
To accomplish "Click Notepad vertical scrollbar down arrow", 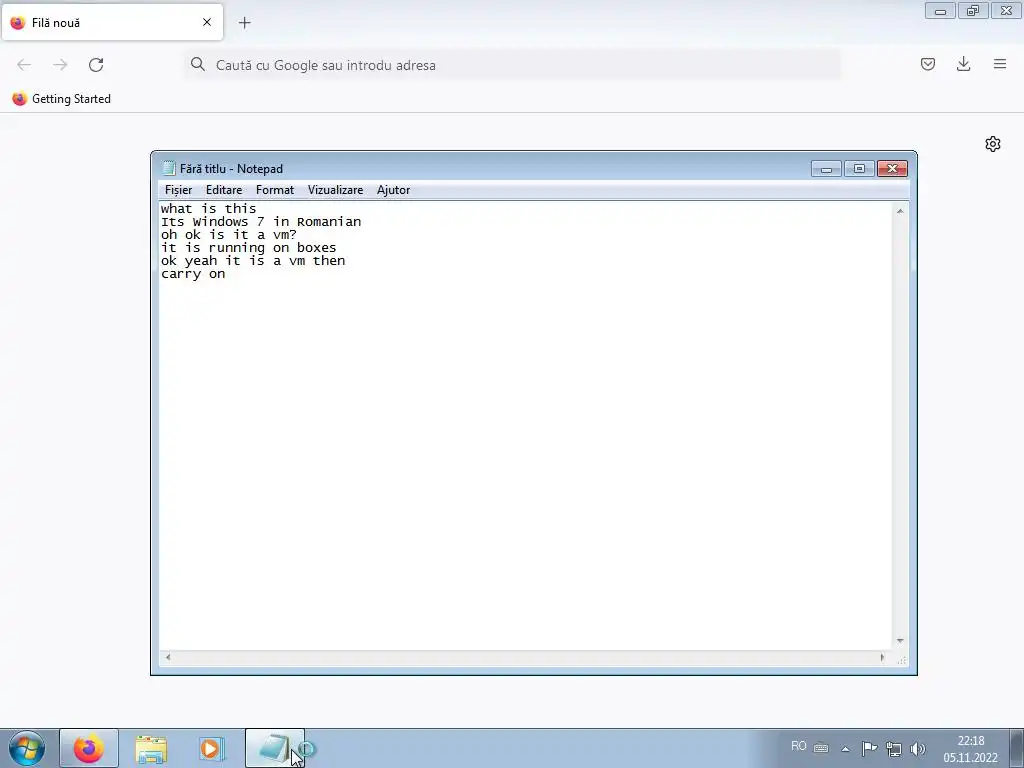I will click(900, 641).
